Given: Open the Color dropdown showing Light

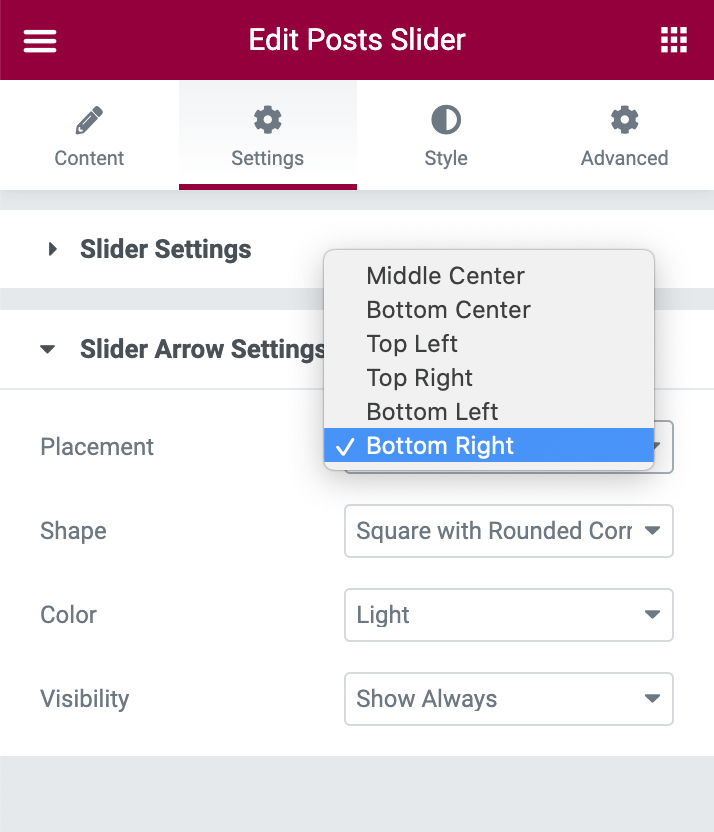Looking at the screenshot, I should 508,615.
